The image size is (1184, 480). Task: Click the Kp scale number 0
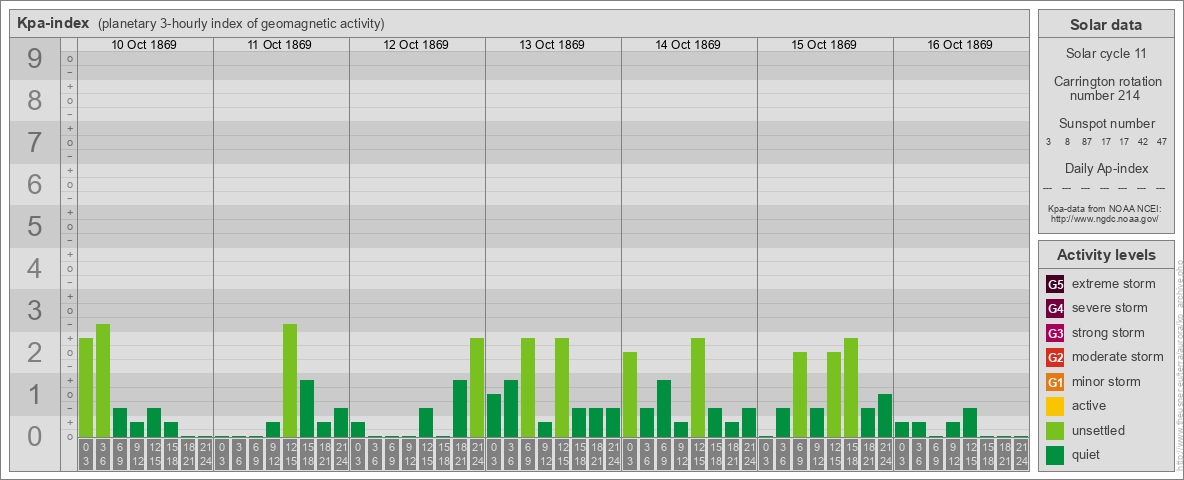(x=35, y=436)
